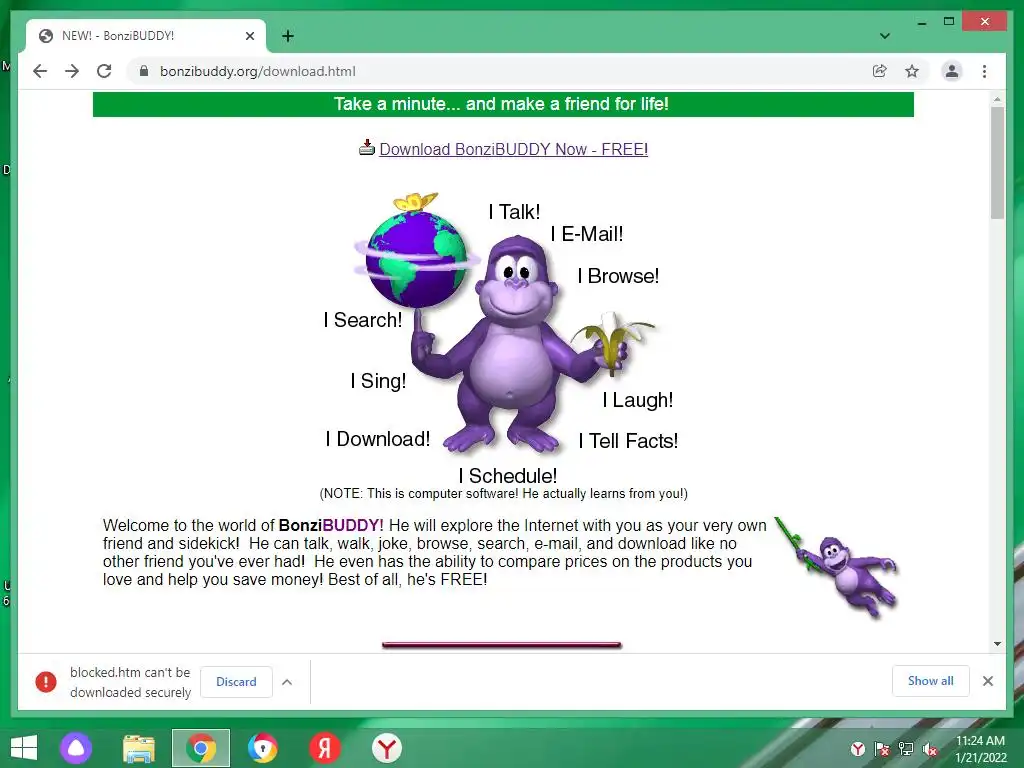1024x768 pixels.
Task: Discard the blocked.htm download
Action: (236, 682)
